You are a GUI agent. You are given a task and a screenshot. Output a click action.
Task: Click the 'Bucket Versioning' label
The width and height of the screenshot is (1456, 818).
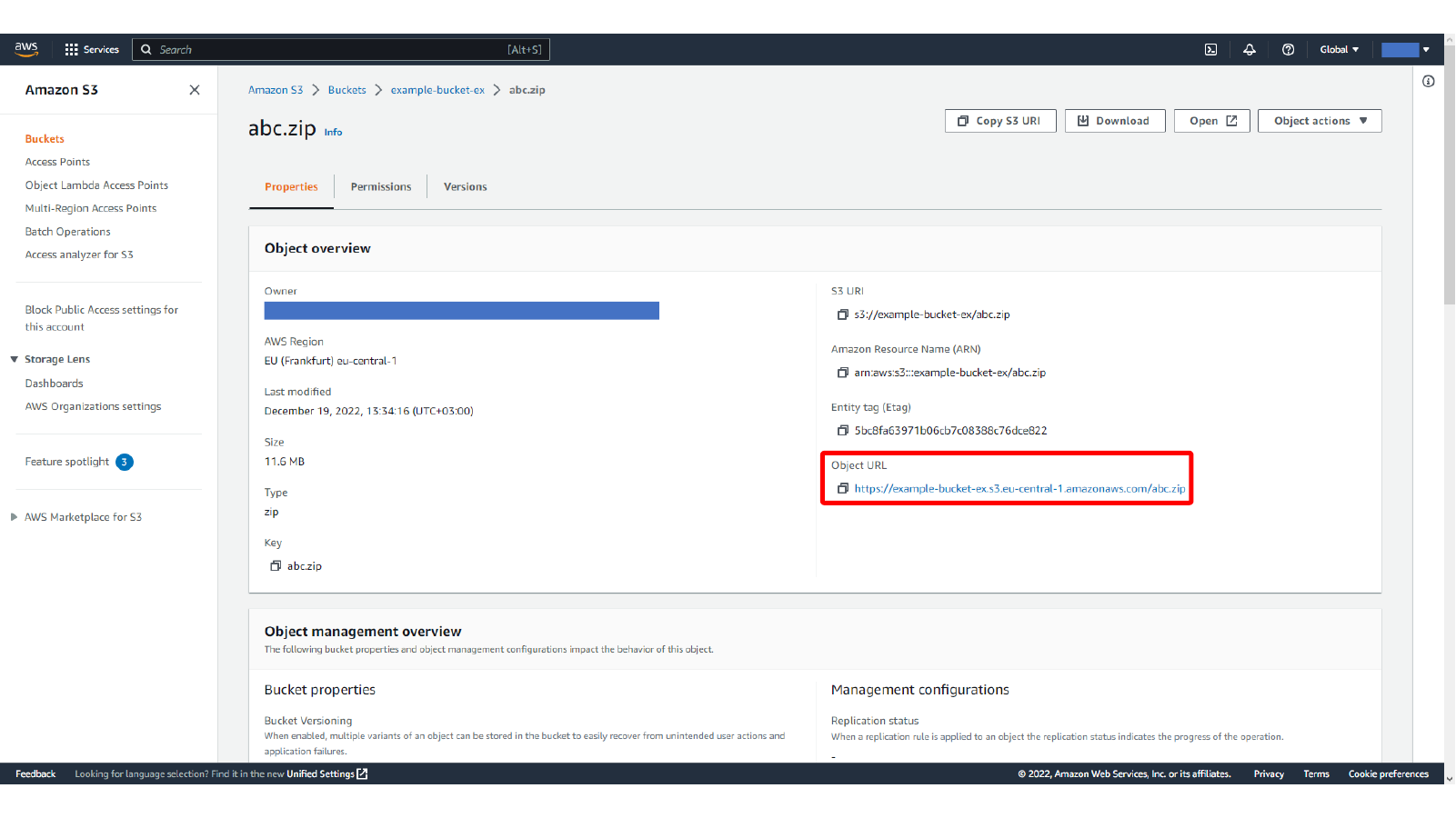point(308,721)
